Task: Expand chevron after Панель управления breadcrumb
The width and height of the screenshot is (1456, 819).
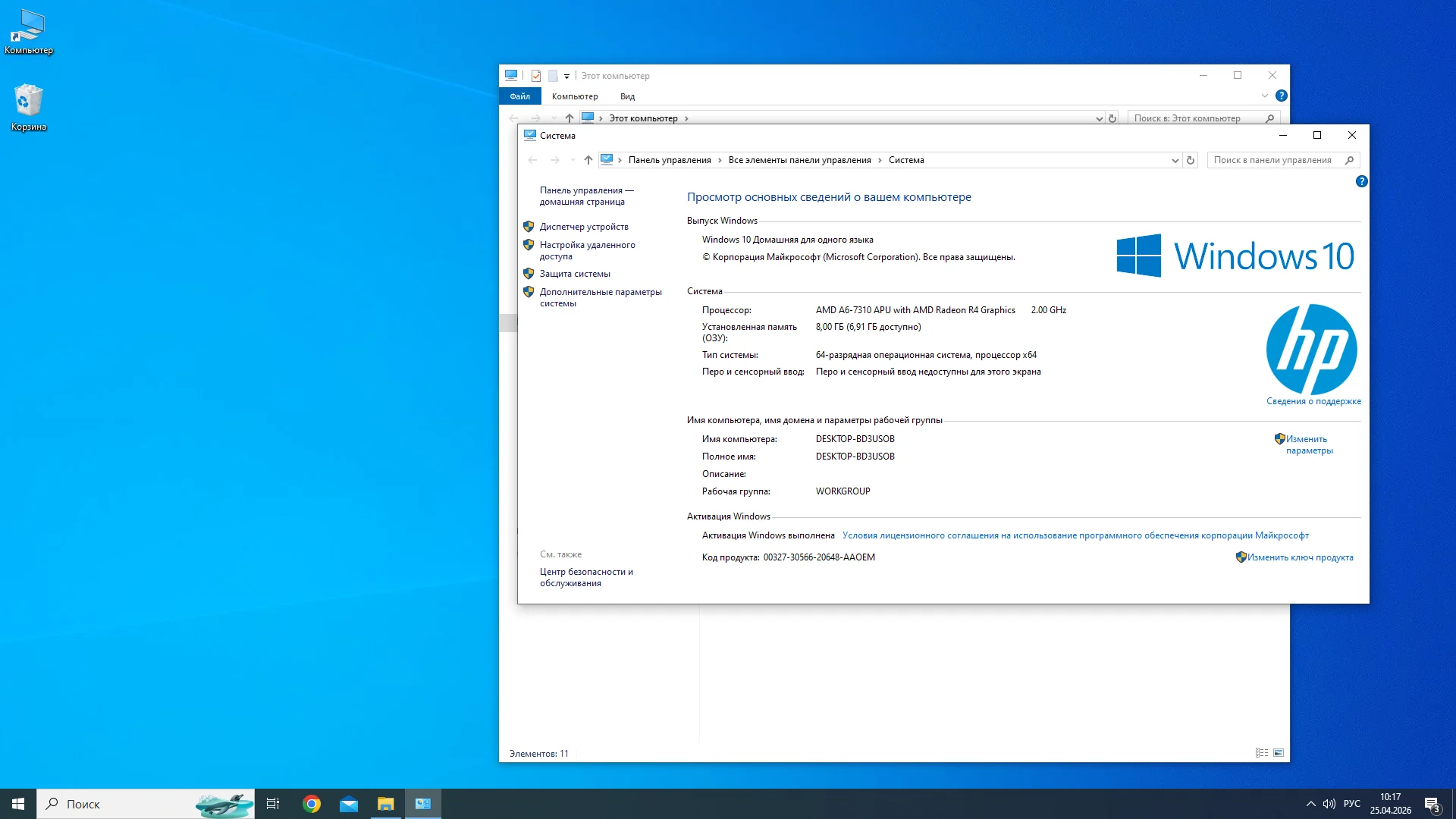Action: click(x=720, y=160)
